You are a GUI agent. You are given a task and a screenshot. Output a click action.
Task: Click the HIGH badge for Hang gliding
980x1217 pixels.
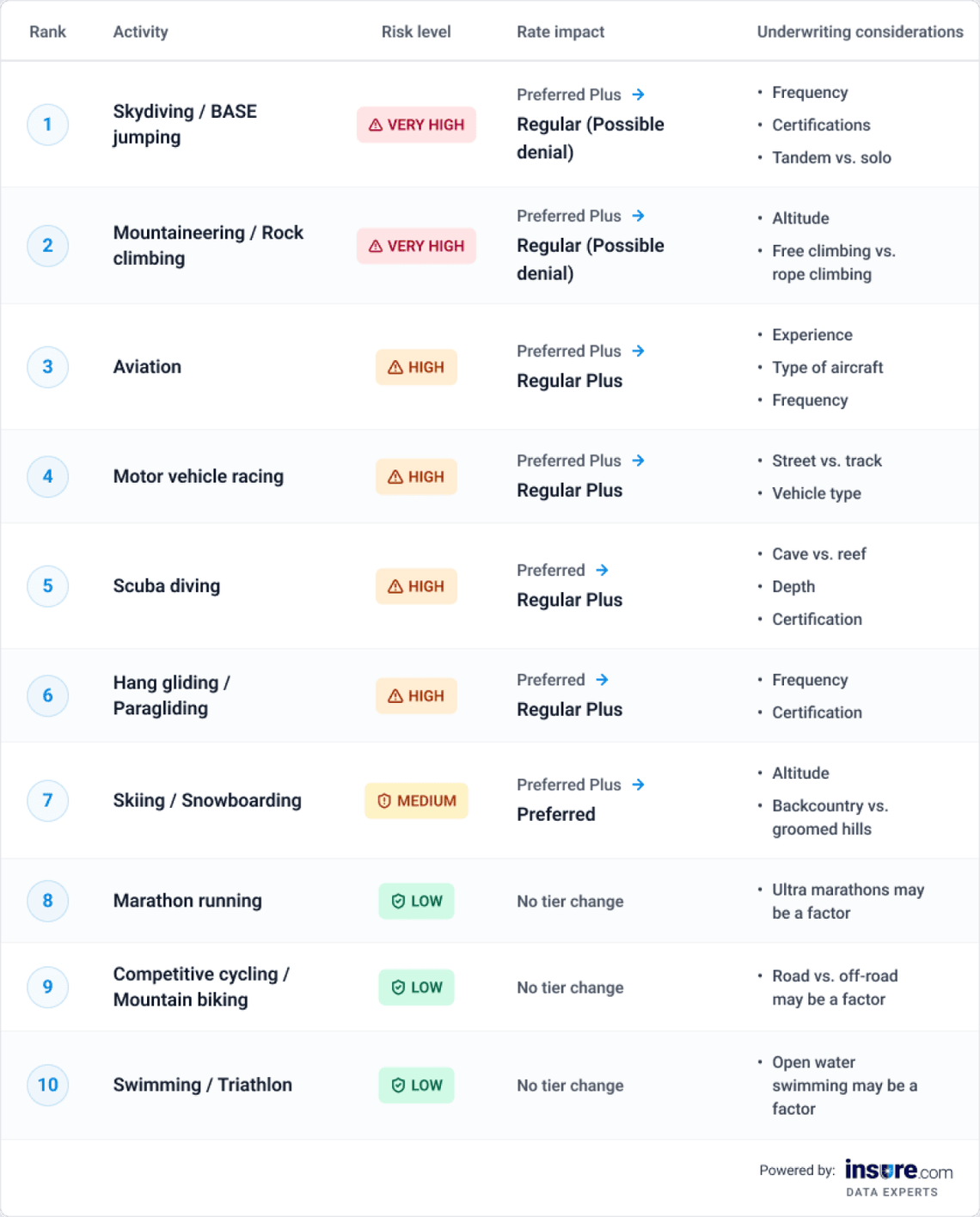pyautogui.click(x=416, y=696)
